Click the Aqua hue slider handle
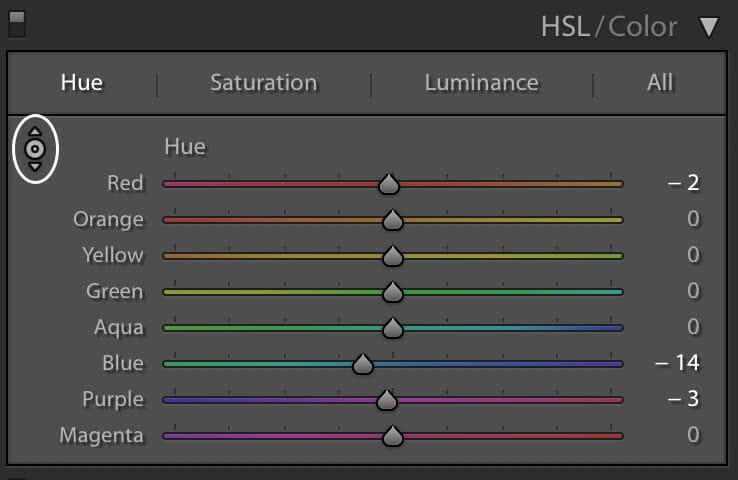 (x=393, y=328)
